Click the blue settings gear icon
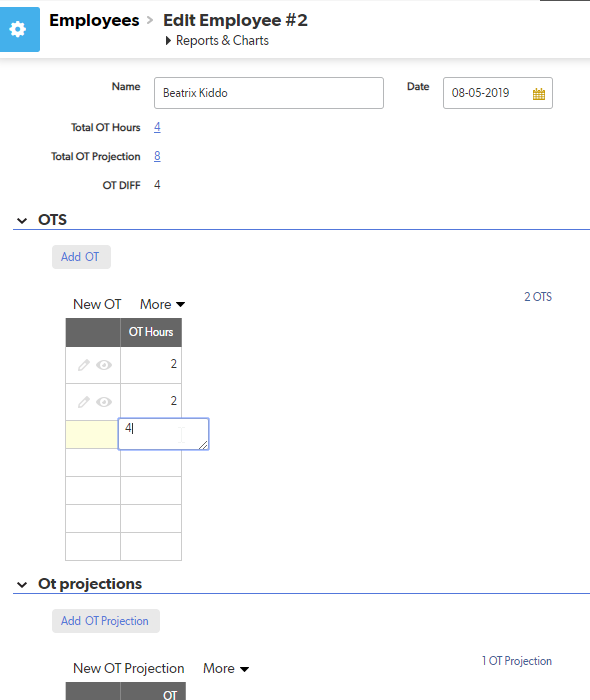590x700 pixels. click(x=18, y=29)
